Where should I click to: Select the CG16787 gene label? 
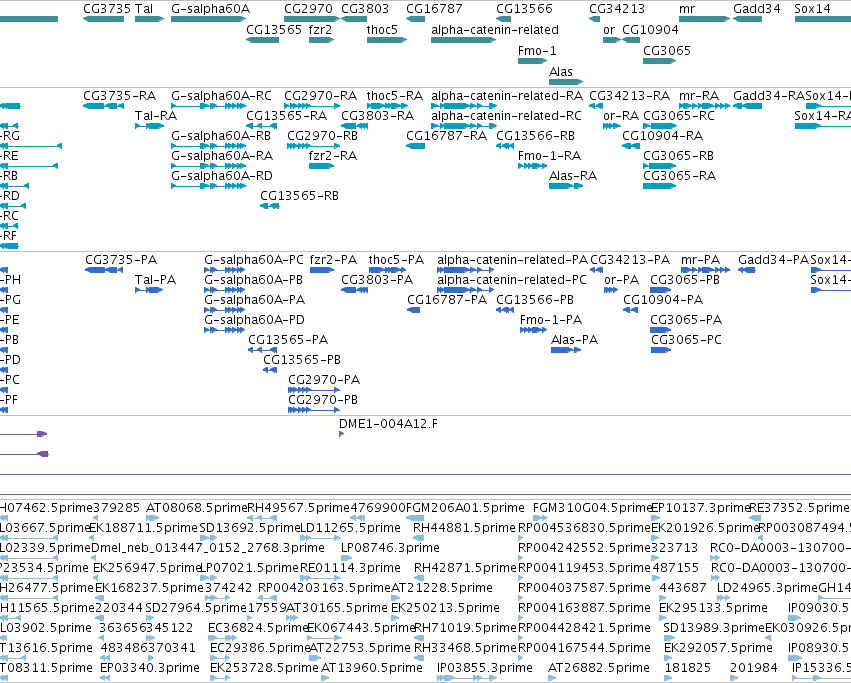tap(434, 9)
